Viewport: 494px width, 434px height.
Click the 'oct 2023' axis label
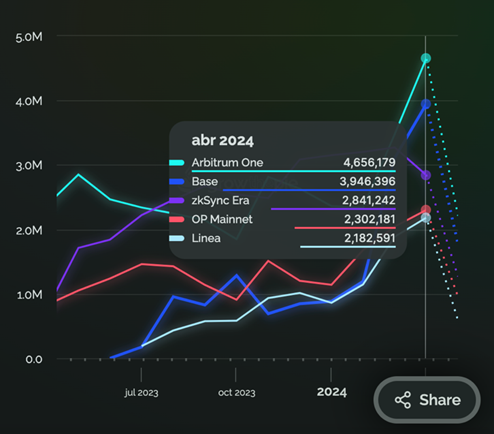pos(236,393)
